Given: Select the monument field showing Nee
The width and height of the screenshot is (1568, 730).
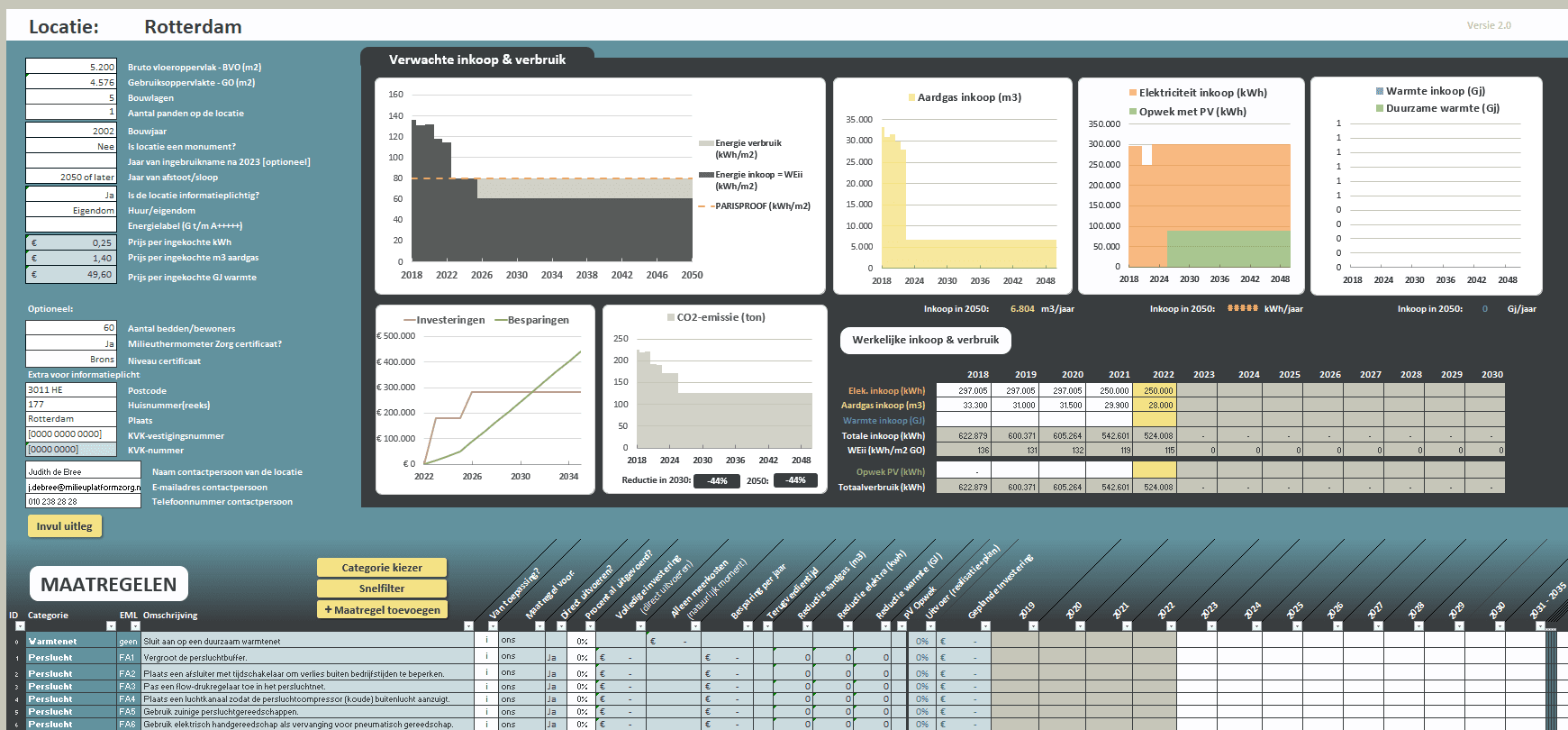Looking at the screenshot, I should [71, 146].
